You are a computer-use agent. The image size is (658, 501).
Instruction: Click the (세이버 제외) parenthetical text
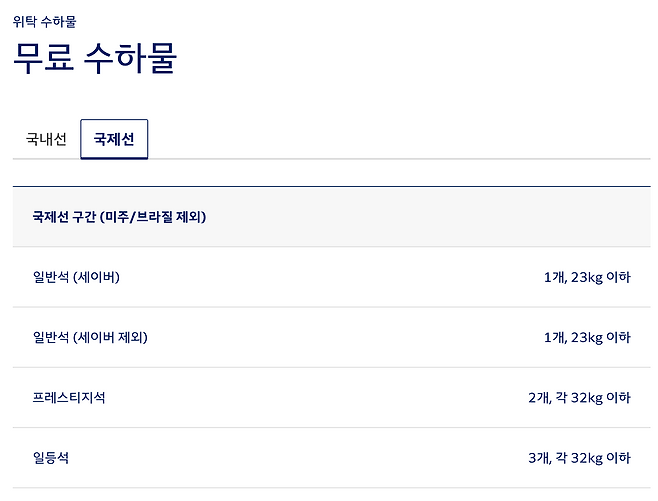coord(110,337)
